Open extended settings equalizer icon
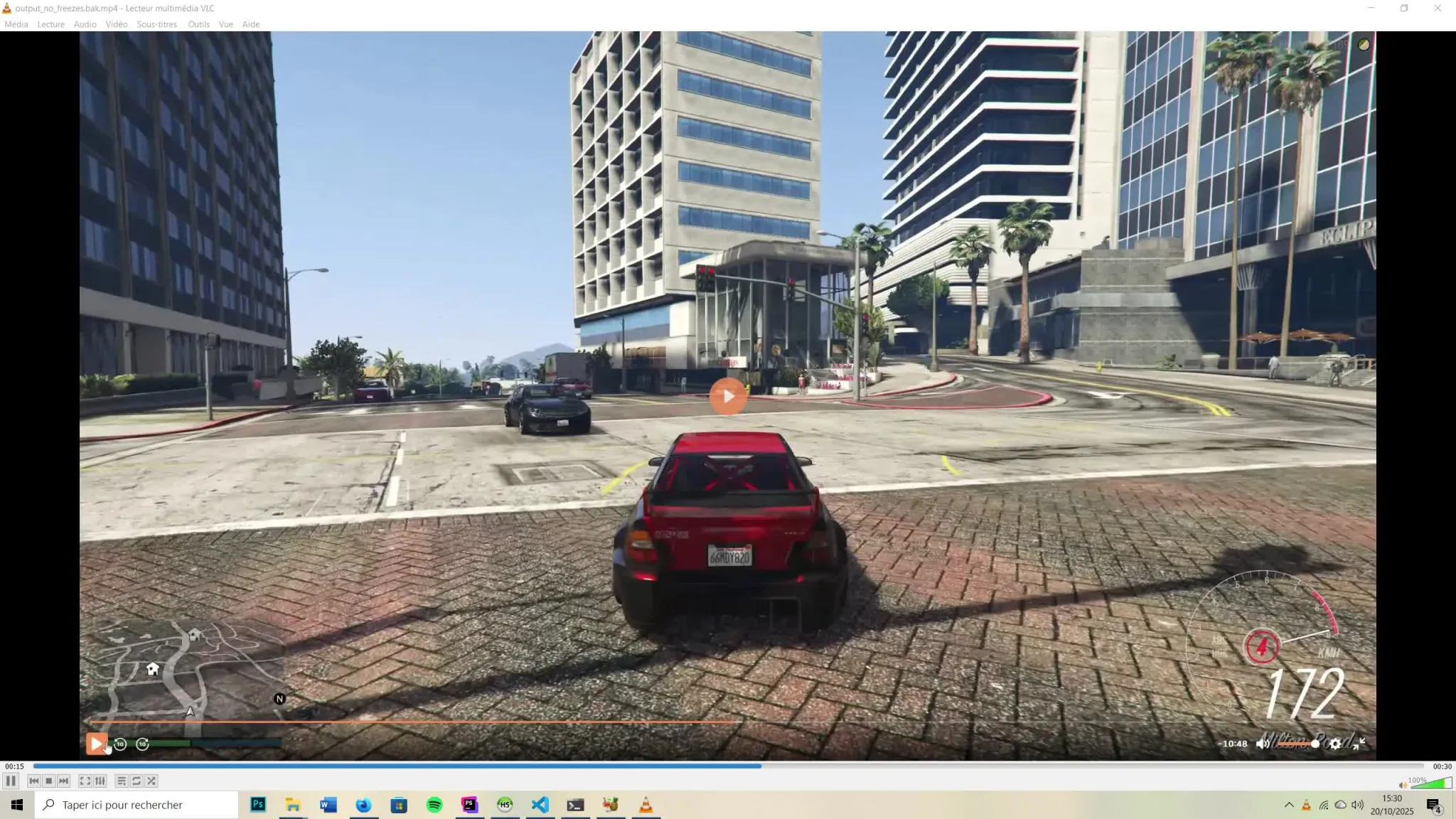Viewport: 1456px width, 819px height. click(100, 781)
